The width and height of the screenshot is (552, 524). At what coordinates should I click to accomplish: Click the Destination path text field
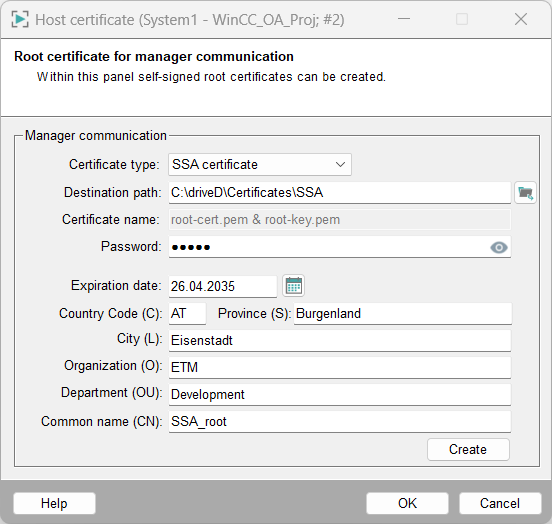coord(340,193)
